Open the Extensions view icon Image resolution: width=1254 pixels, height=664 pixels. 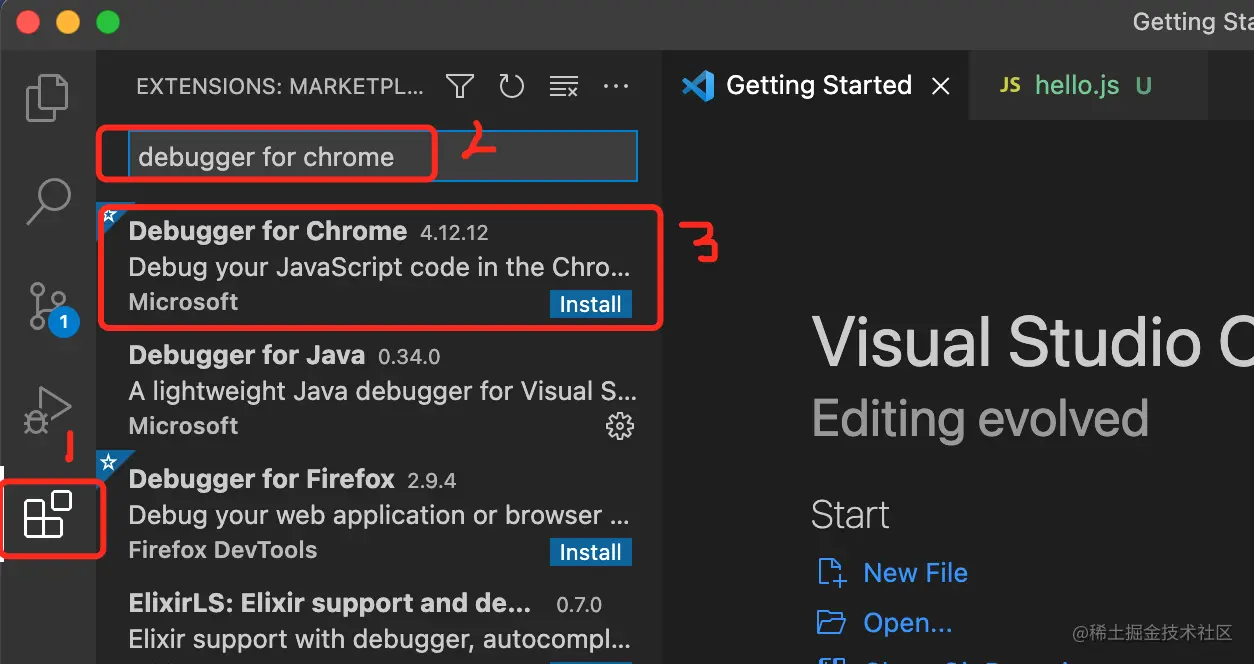[x=48, y=516]
